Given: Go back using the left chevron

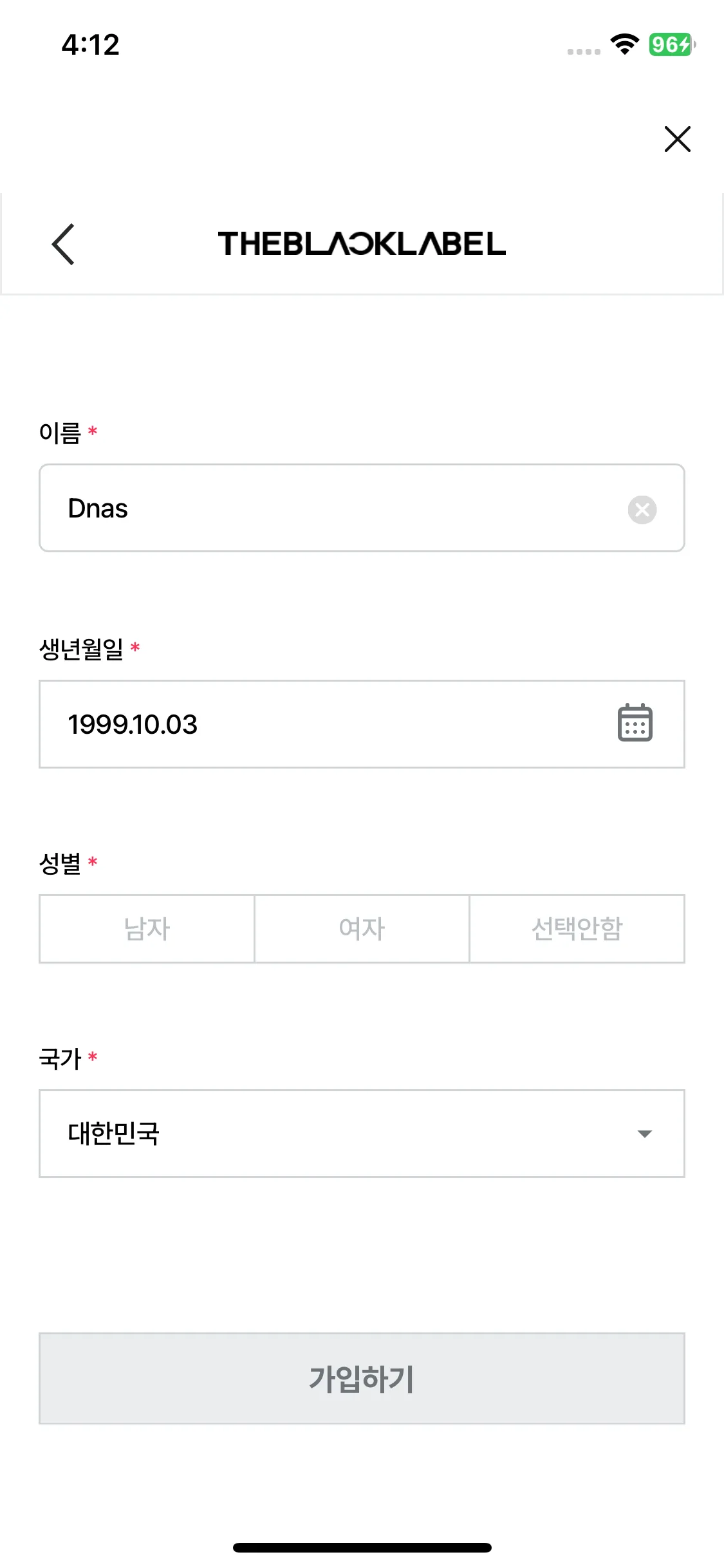Looking at the screenshot, I should (63, 245).
